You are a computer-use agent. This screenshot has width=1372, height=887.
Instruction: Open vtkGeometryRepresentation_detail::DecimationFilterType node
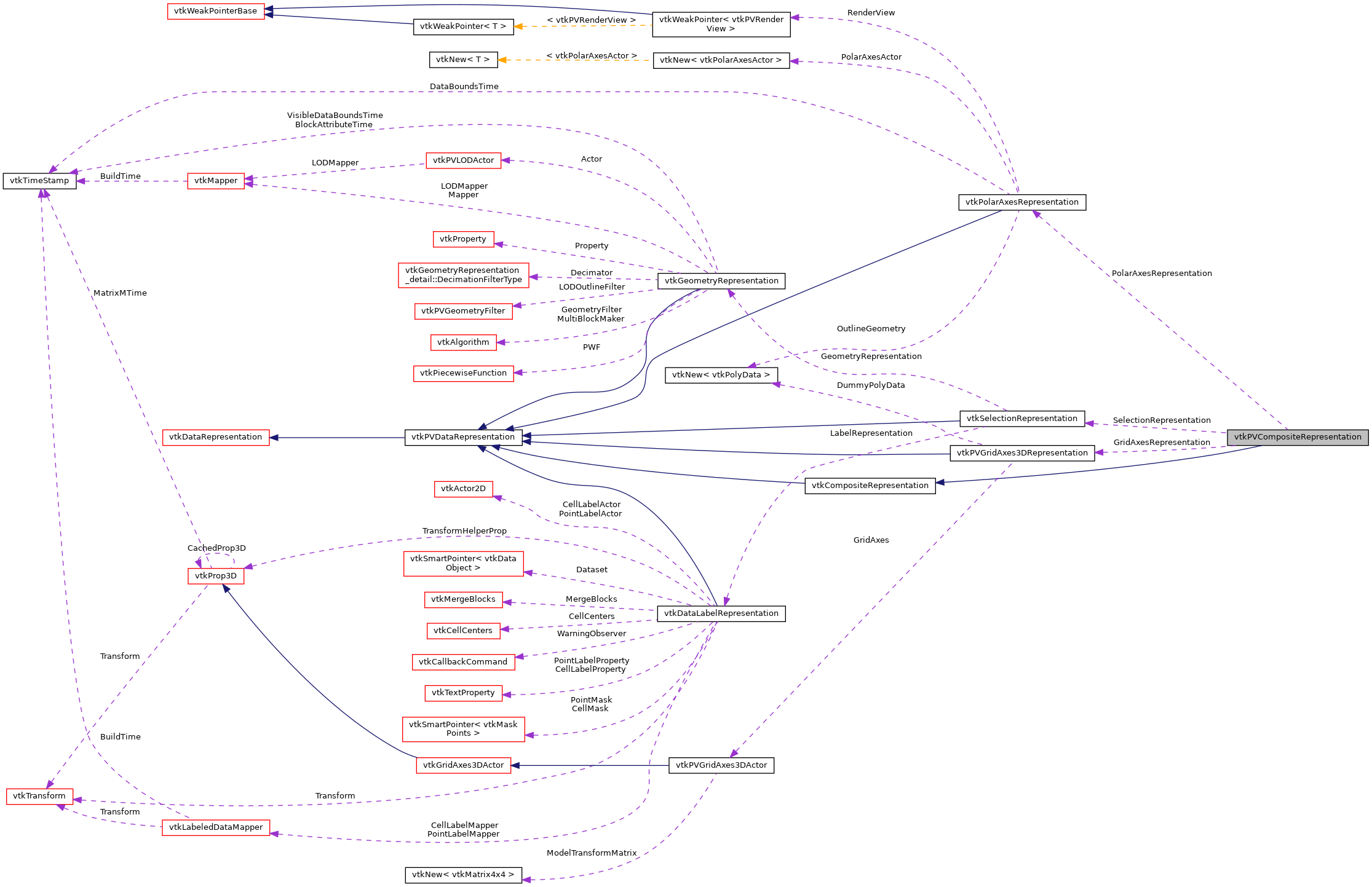pos(464,274)
